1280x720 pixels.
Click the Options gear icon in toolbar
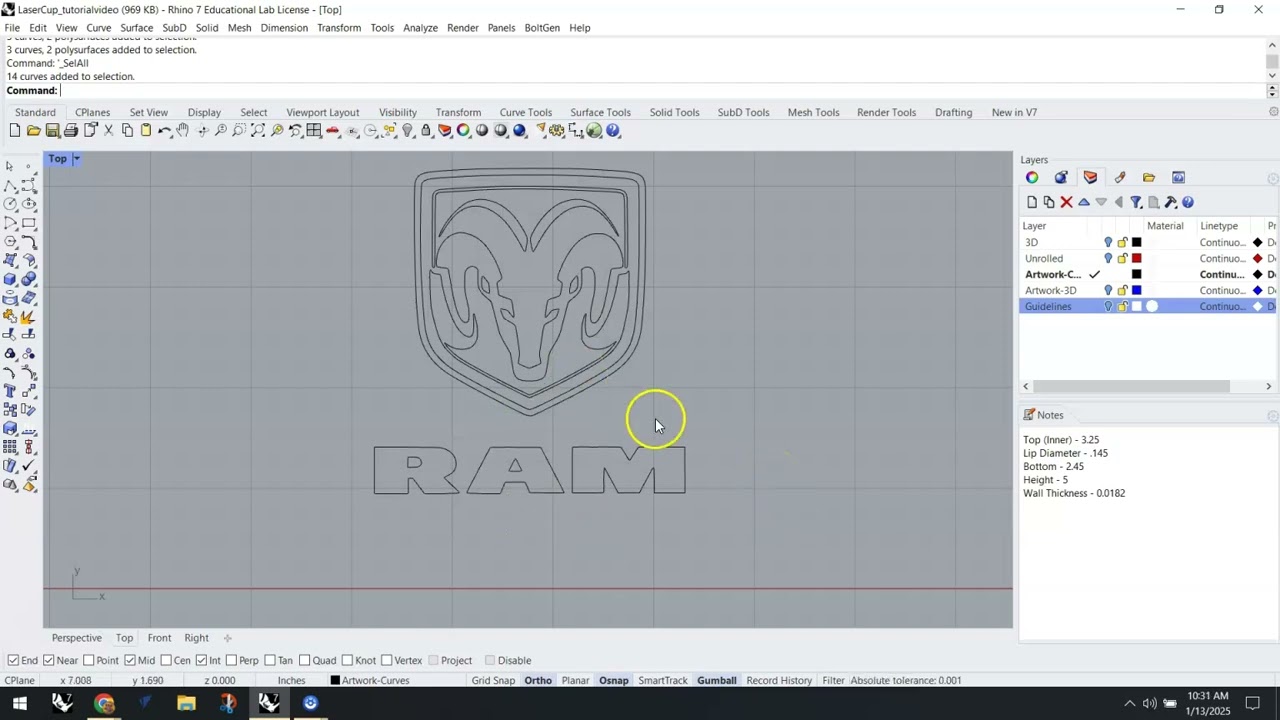pos(556,131)
